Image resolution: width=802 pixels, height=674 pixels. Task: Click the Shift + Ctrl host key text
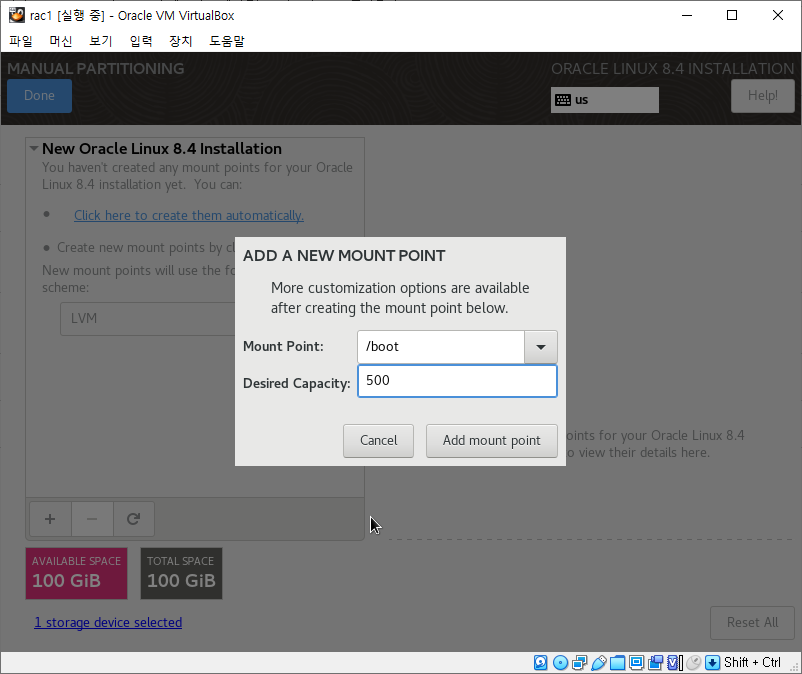(752, 663)
